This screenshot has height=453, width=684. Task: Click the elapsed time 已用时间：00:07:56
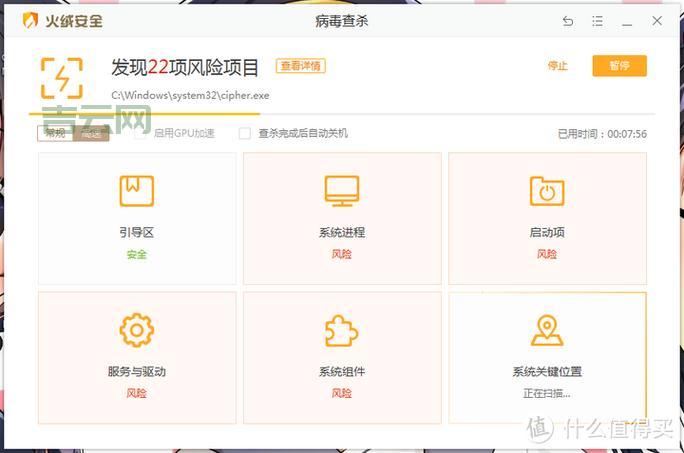pyautogui.click(x=602, y=134)
